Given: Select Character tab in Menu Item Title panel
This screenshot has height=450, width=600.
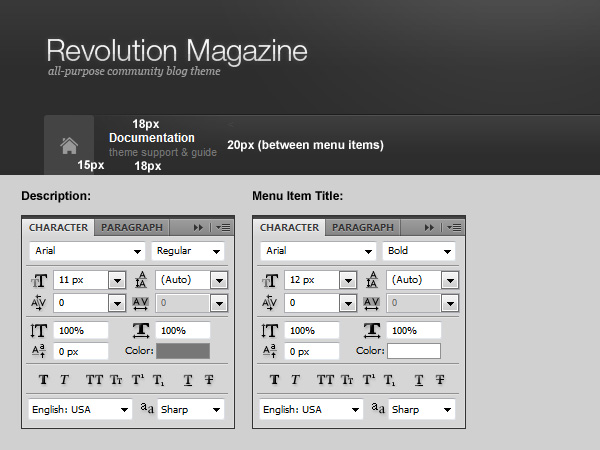Looking at the screenshot, I should pyautogui.click(x=289, y=228).
